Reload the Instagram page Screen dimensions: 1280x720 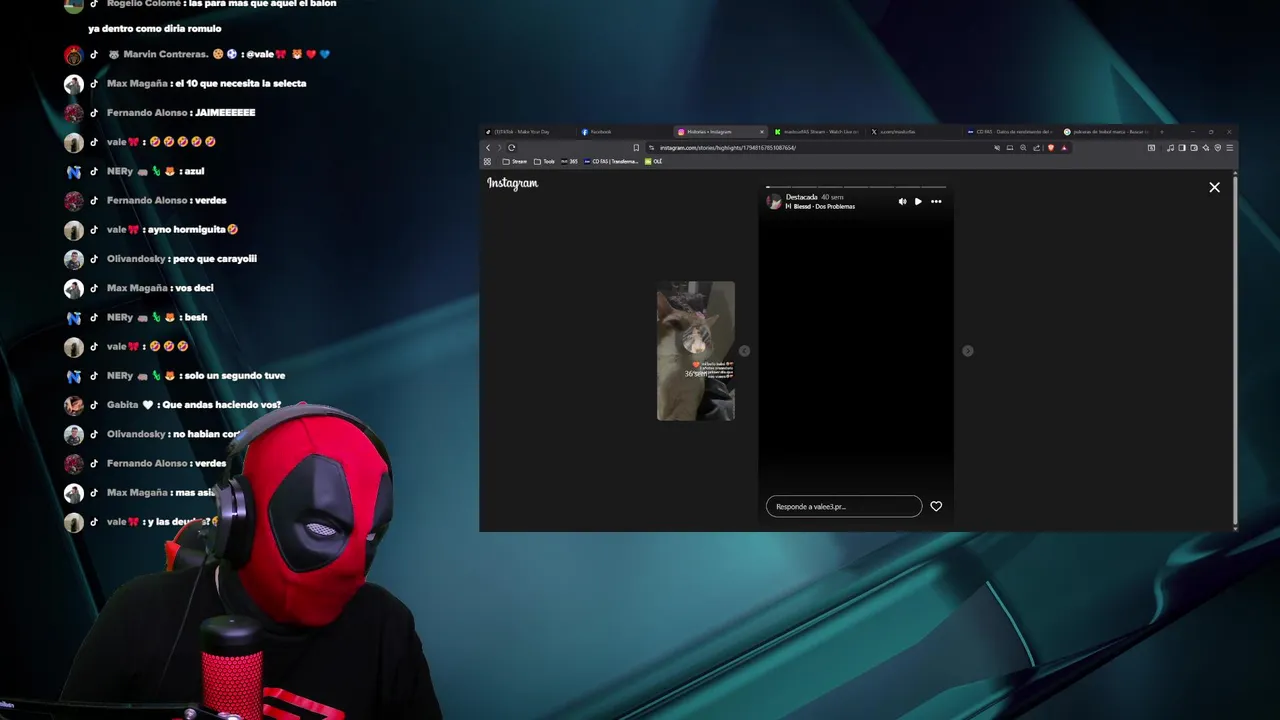[512, 148]
